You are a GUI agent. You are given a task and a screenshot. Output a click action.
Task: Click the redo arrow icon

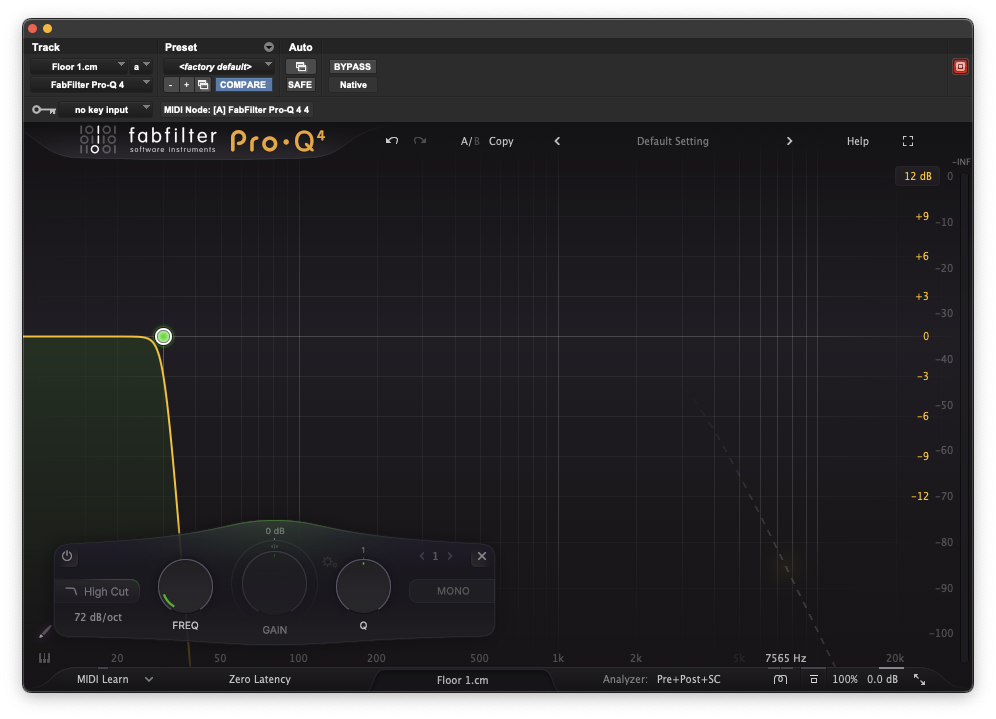click(x=420, y=141)
